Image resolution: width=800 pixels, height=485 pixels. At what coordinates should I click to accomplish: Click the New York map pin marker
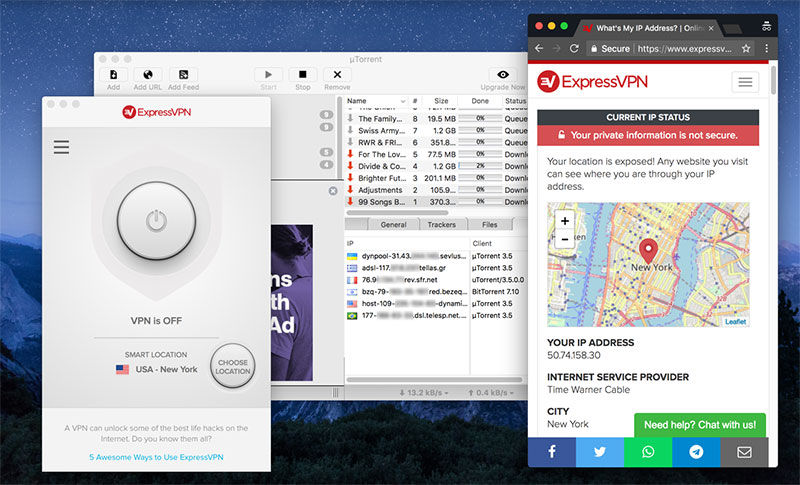click(648, 250)
